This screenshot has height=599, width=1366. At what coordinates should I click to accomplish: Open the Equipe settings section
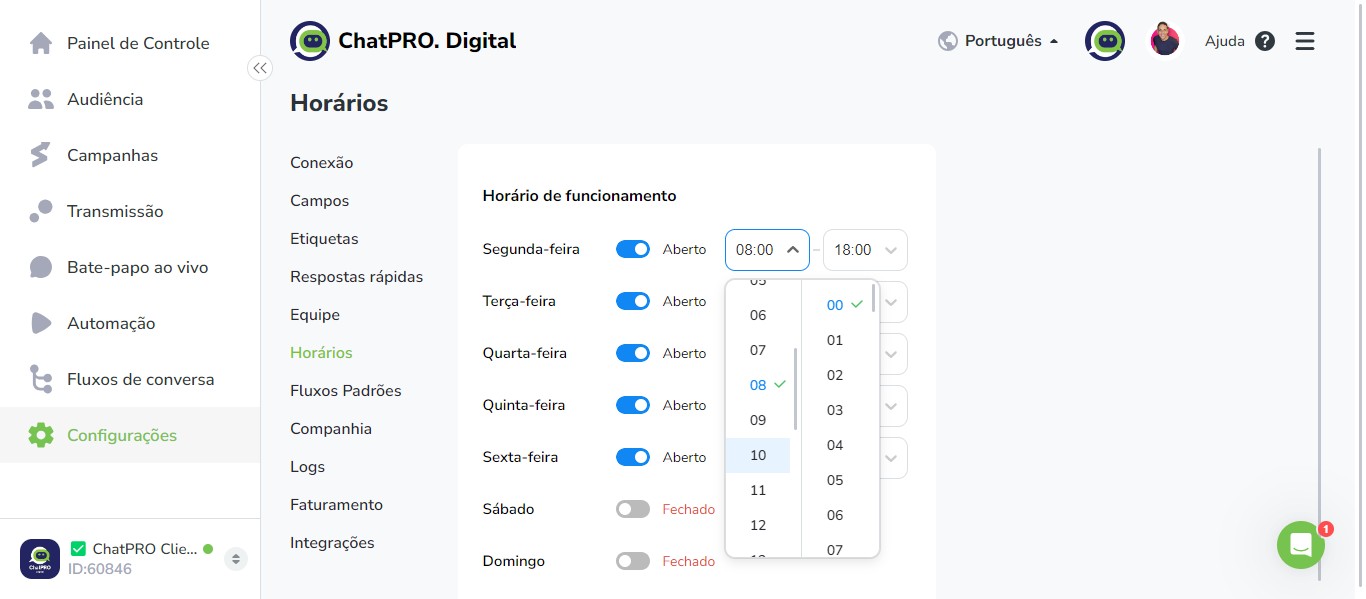(x=315, y=315)
